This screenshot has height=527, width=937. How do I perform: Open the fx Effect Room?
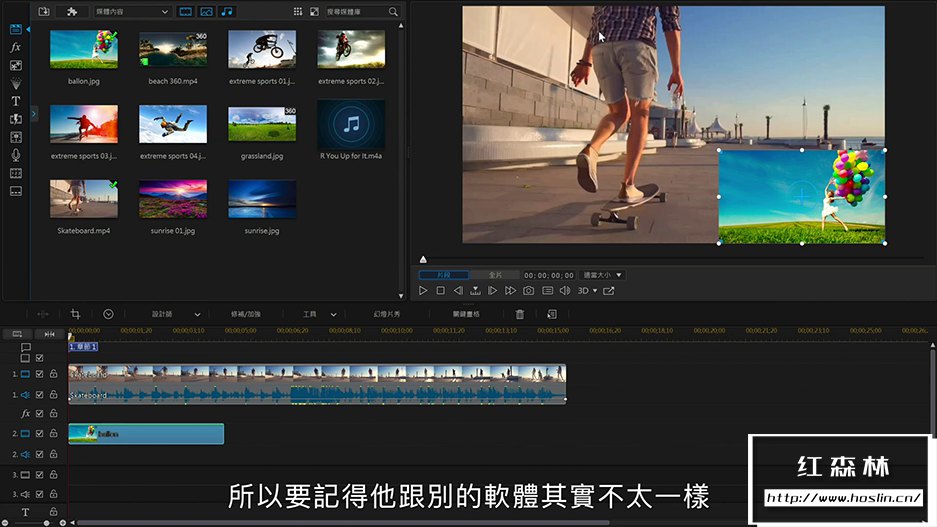tap(16, 47)
